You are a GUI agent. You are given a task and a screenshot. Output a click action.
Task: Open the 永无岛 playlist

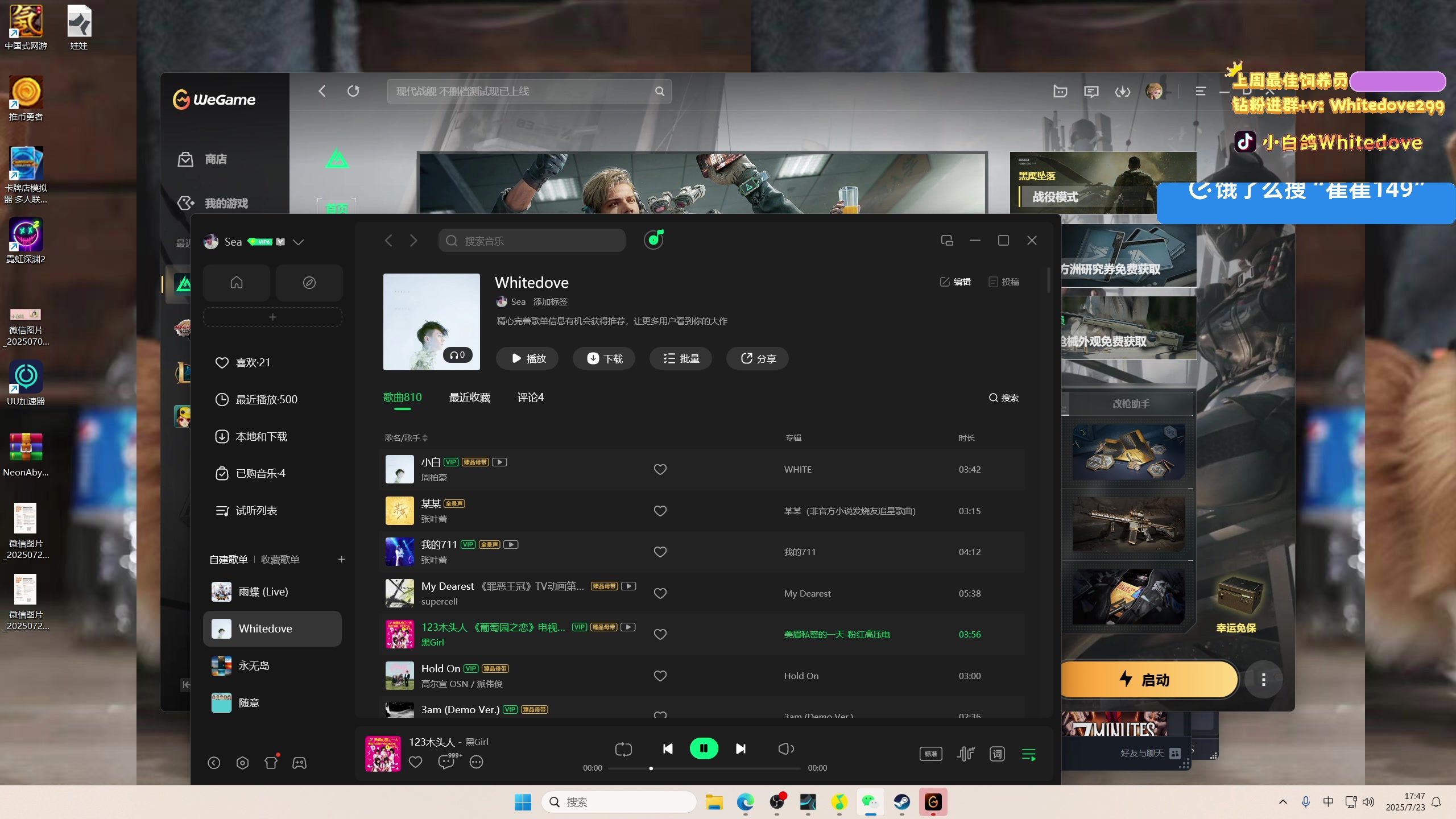click(272, 665)
